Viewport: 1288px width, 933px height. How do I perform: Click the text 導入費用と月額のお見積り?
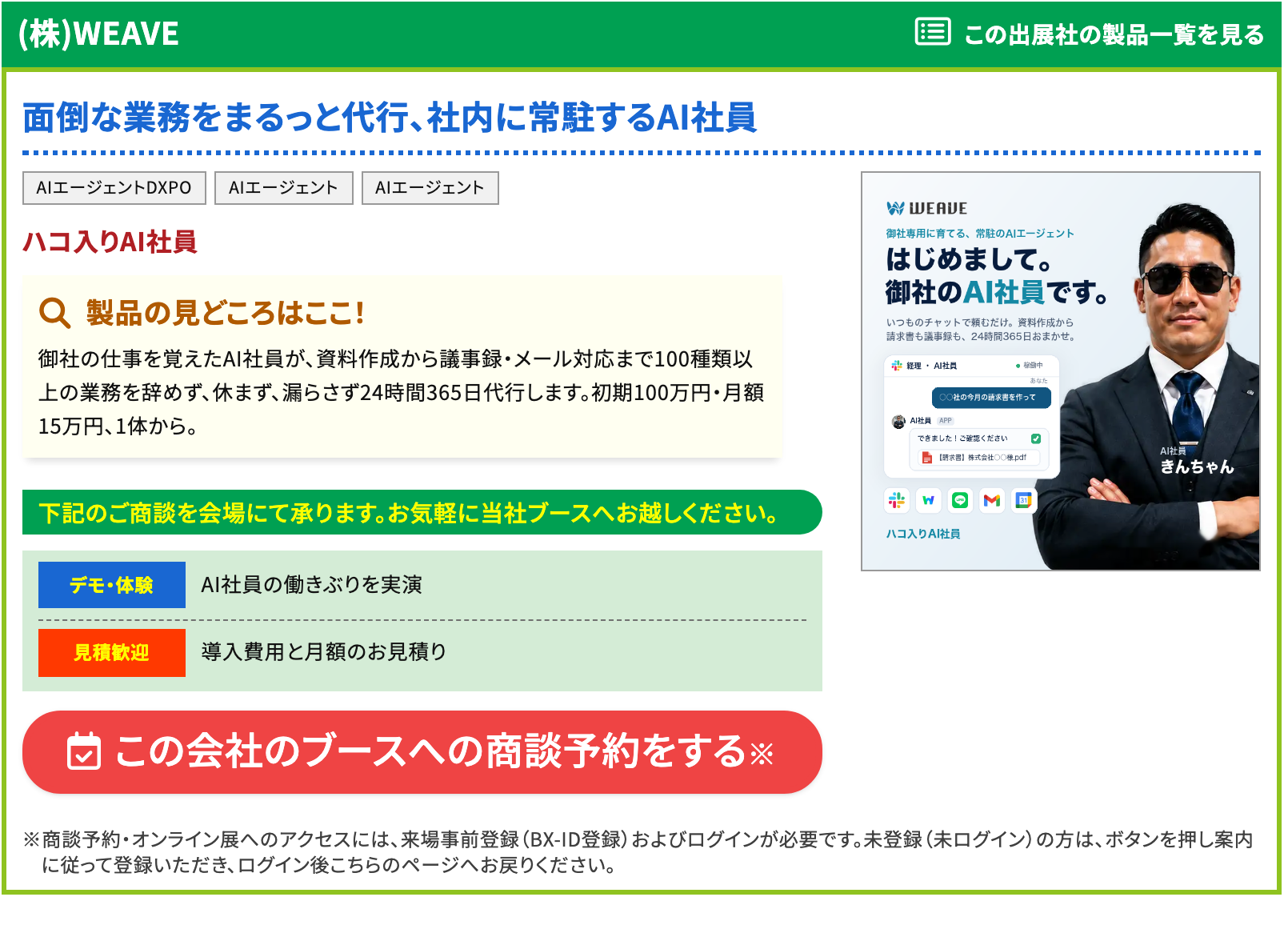pyautogui.click(x=324, y=652)
